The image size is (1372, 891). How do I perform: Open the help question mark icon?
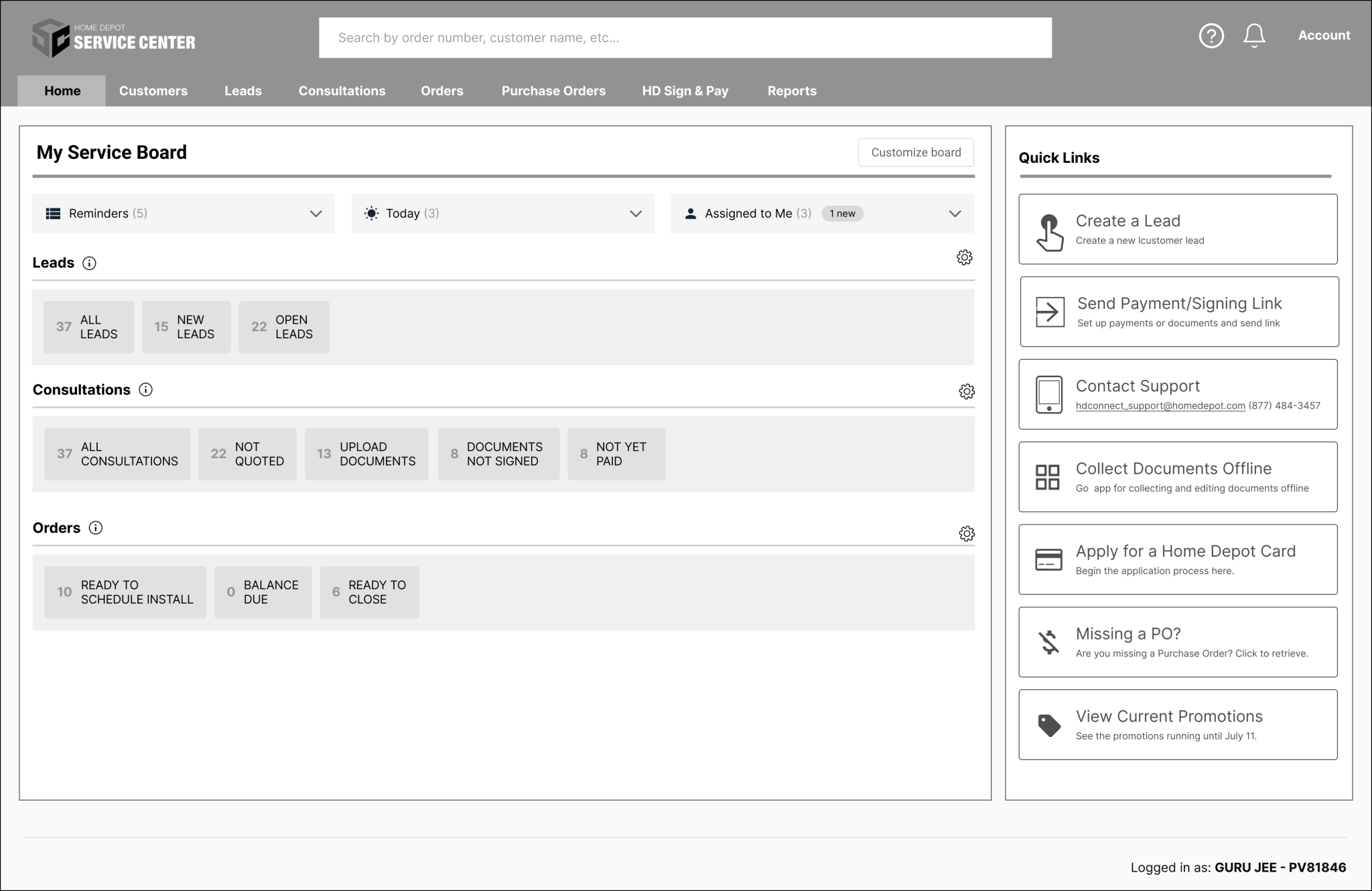1211,36
